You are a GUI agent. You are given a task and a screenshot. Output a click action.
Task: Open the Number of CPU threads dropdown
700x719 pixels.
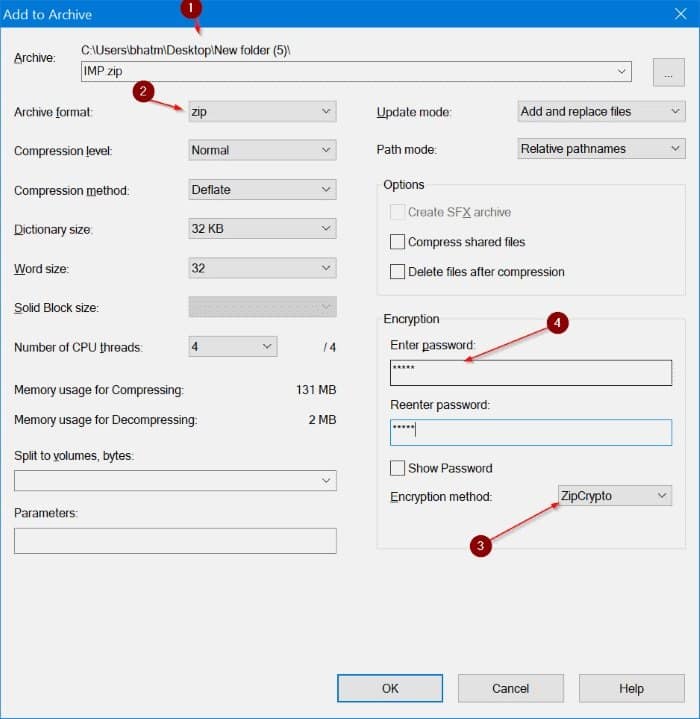click(x=233, y=346)
